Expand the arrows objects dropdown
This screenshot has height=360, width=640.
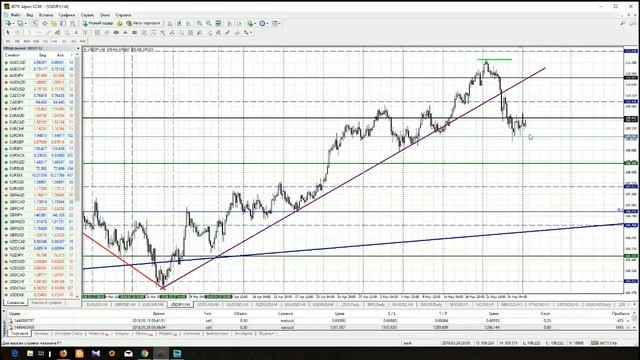251,32
